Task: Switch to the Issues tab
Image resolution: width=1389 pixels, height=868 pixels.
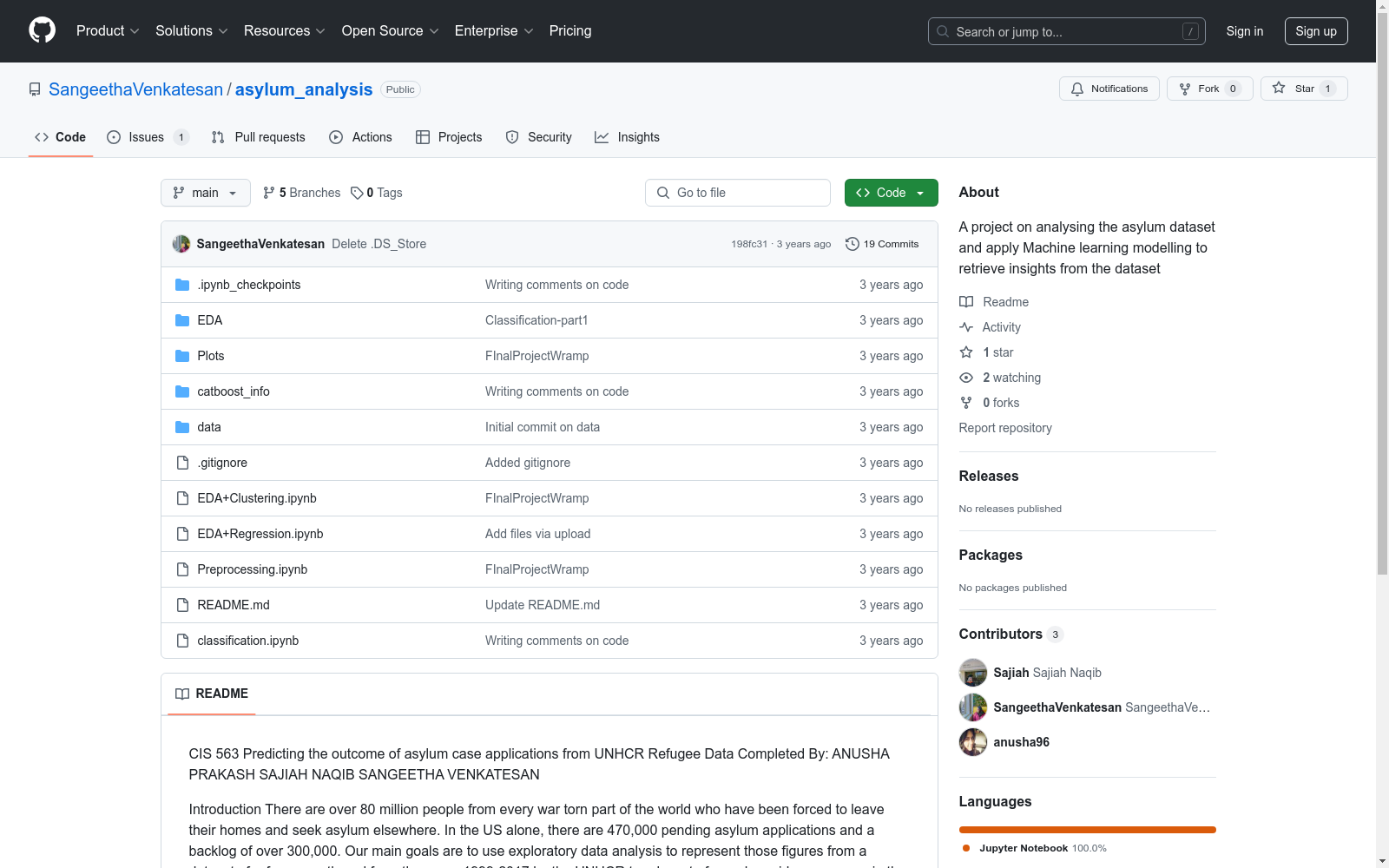Action: pos(148,137)
